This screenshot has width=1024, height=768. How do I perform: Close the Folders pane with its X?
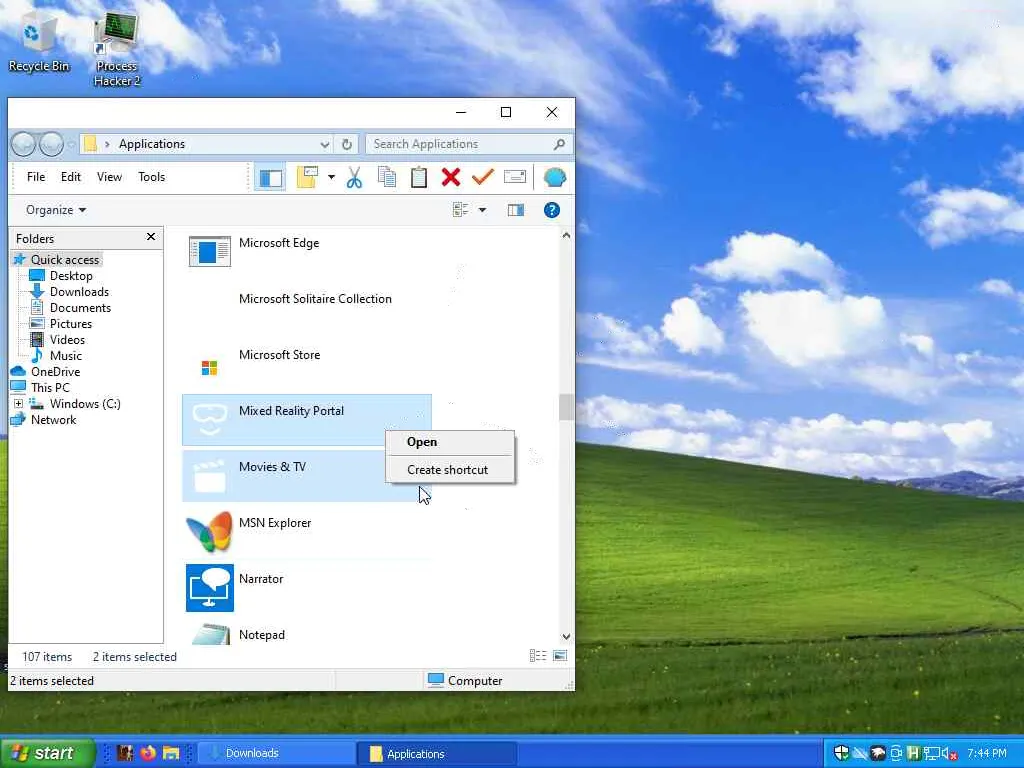click(151, 236)
